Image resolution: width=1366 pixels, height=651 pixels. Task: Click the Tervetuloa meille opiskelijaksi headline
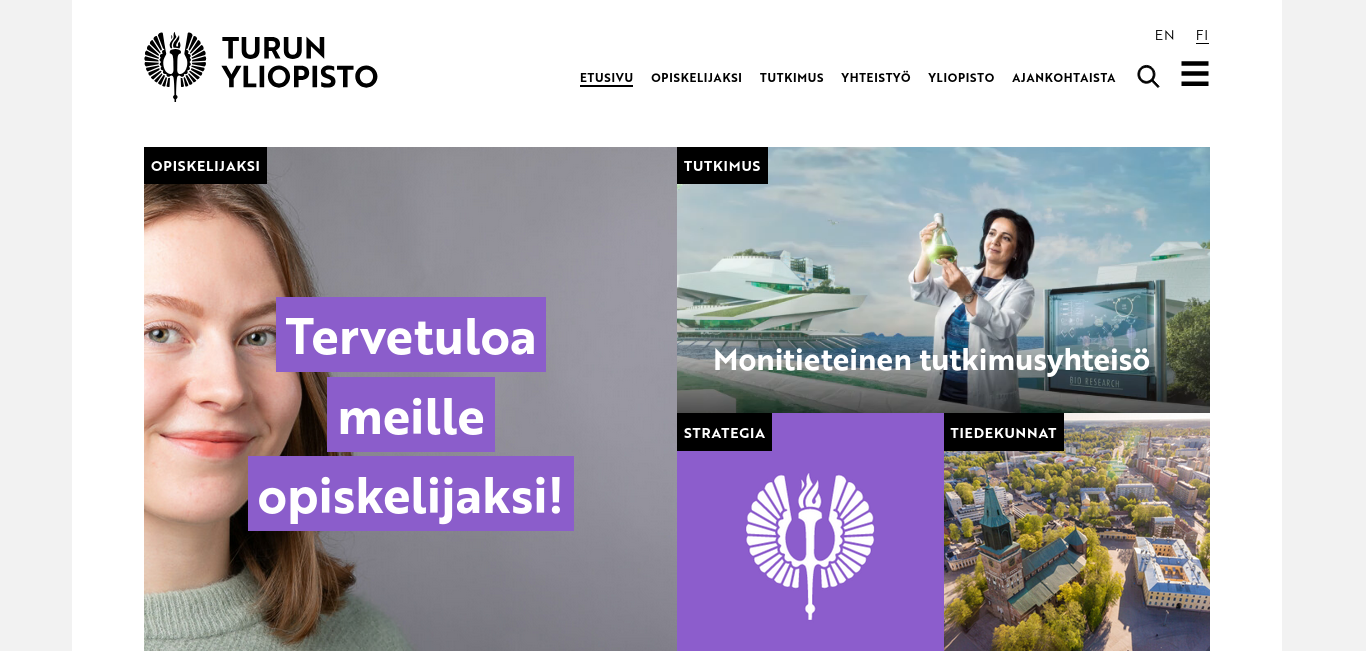[x=411, y=414]
